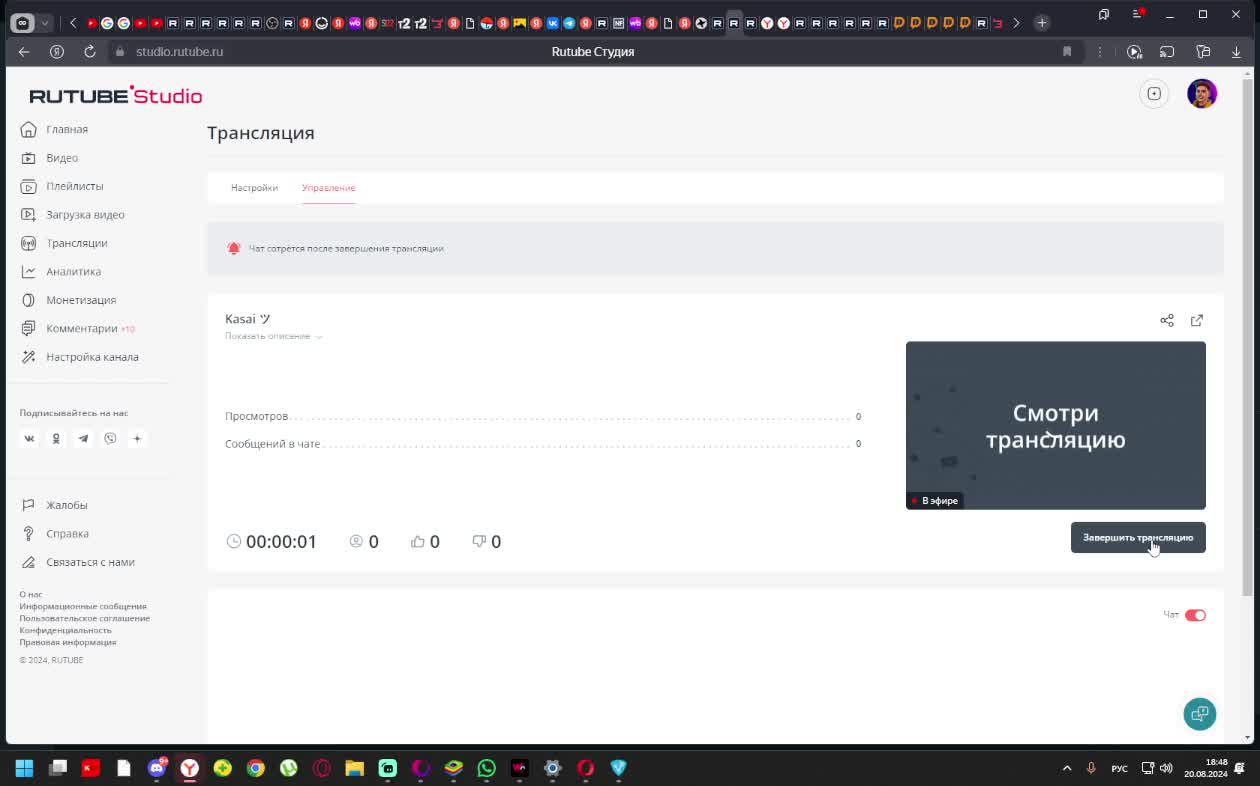The width and height of the screenshot is (1260, 786).
Task: Open File Explorer from taskbar
Action: (354, 768)
